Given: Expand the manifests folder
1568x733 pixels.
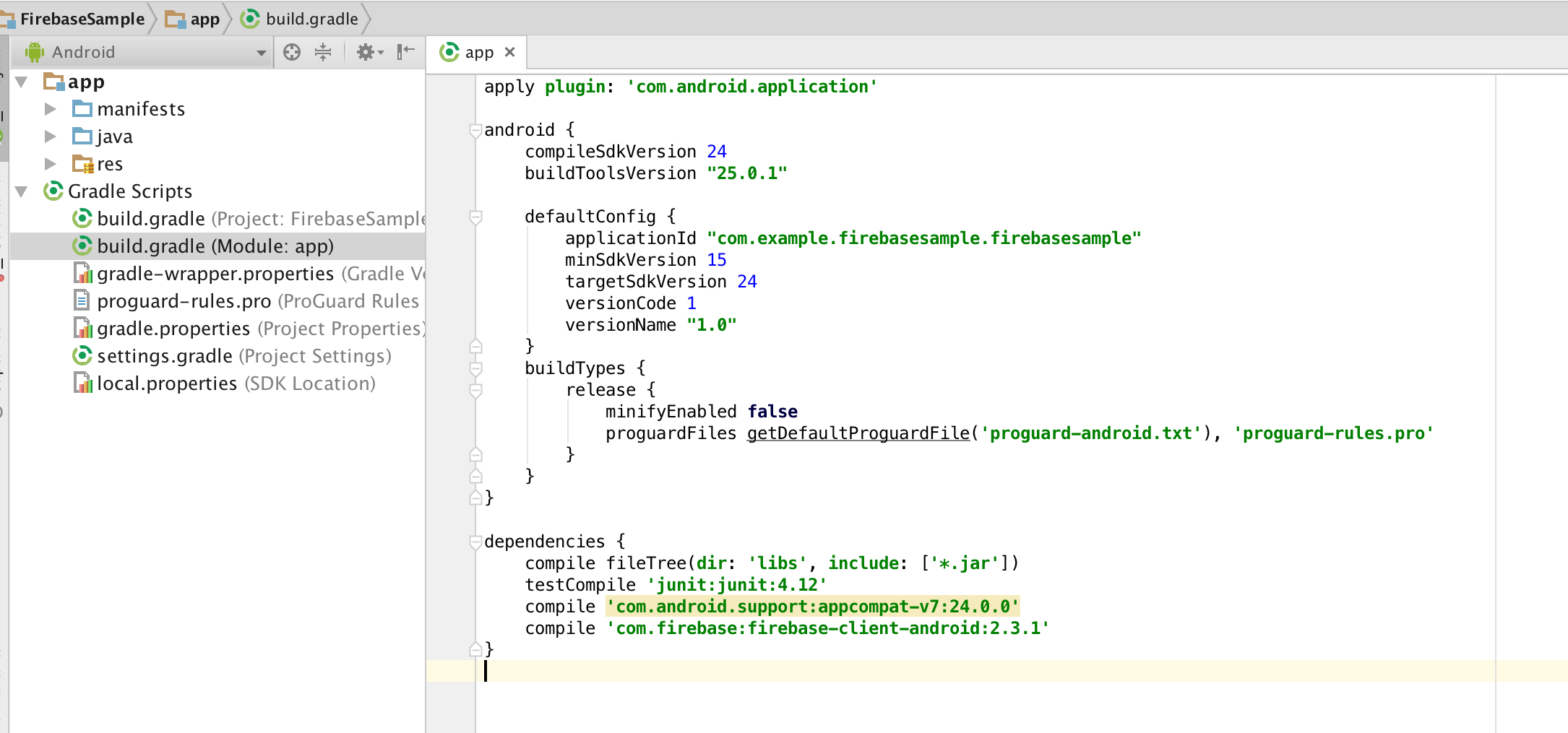Looking at the screenshot, I should [50, 108].
